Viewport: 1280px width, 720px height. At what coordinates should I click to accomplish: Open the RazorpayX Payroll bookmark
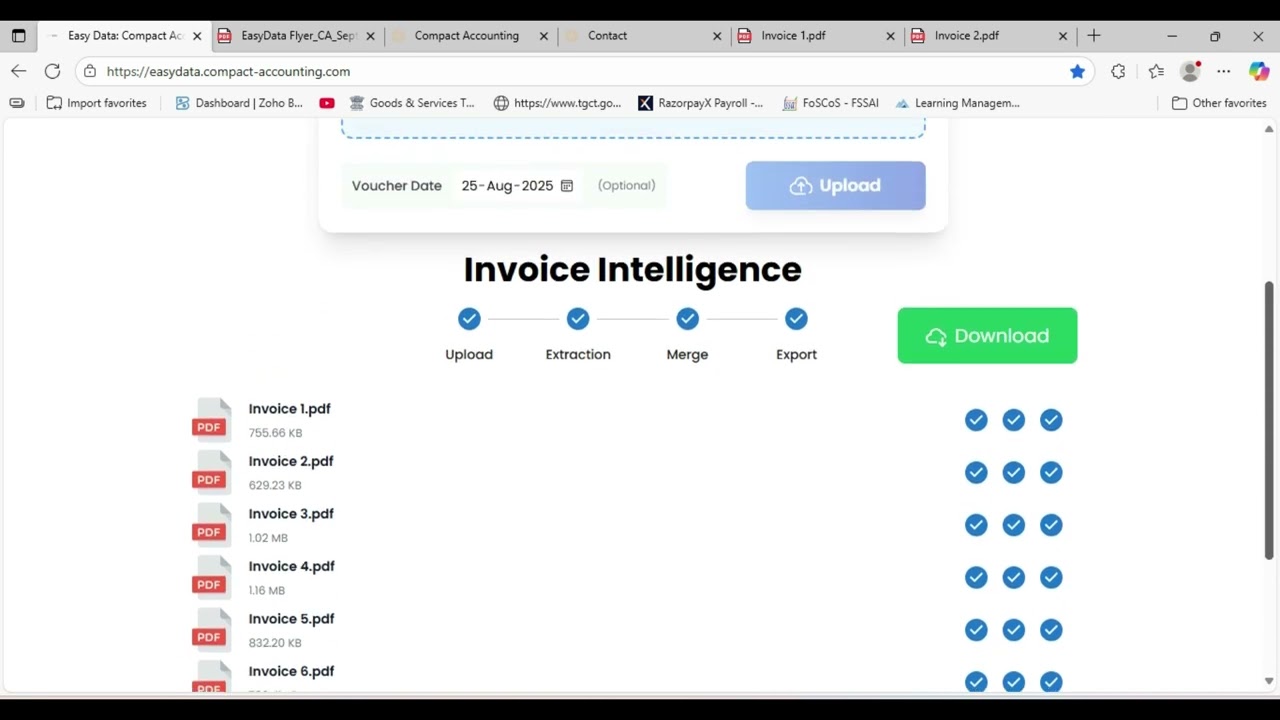pyautogui.click(x=700, y=103)
